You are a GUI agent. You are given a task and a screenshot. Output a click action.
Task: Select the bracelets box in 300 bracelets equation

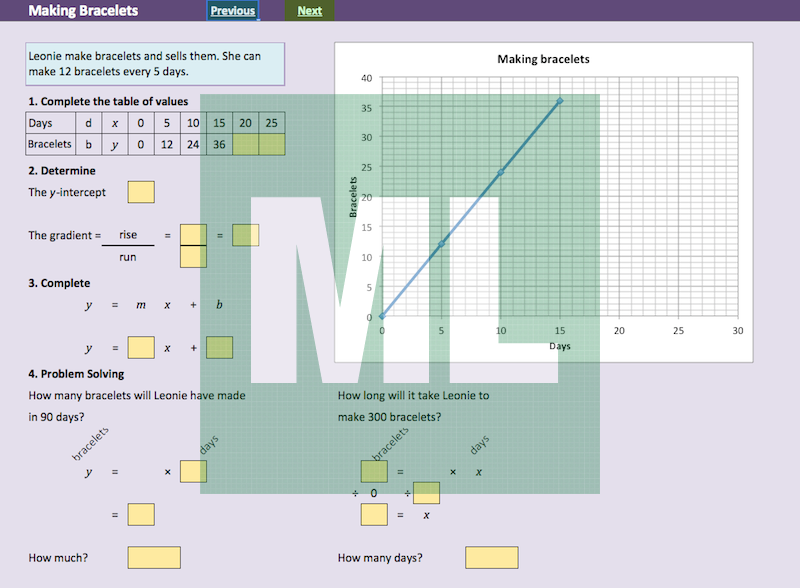point(374,471)
